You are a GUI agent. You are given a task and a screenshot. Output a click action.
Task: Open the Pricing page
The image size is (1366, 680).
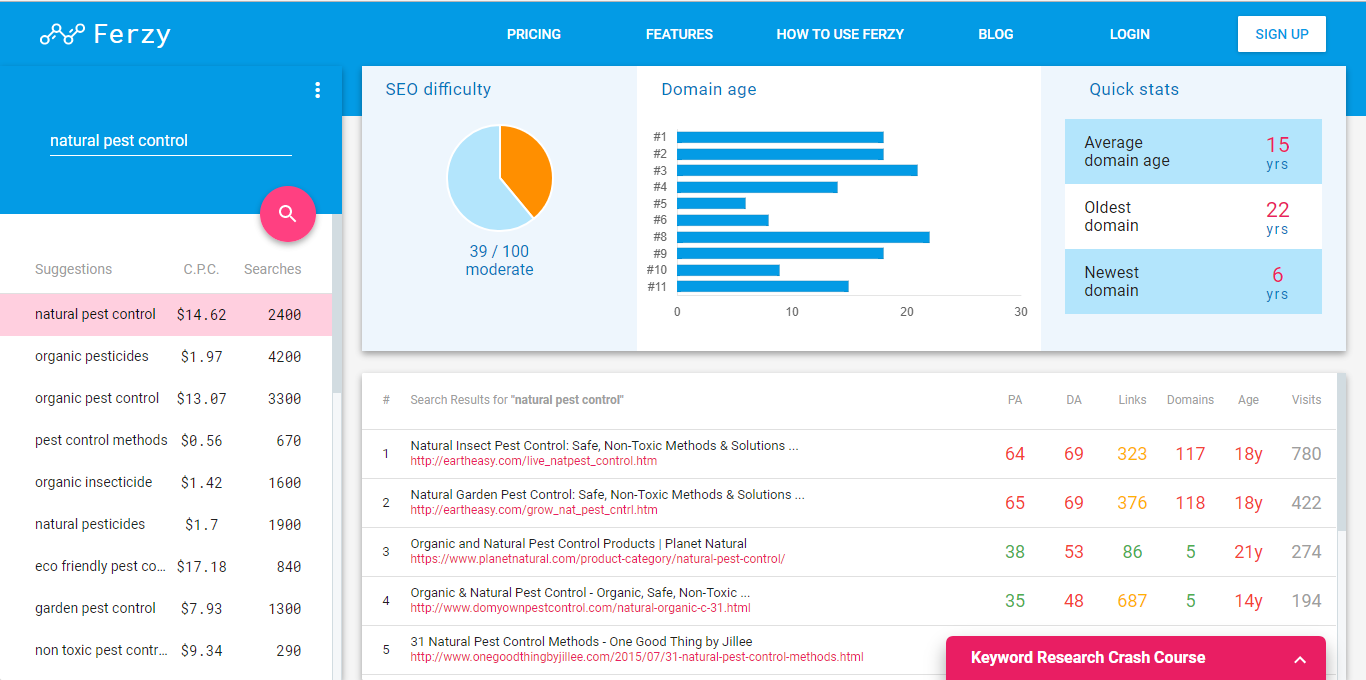click(533, 34)
